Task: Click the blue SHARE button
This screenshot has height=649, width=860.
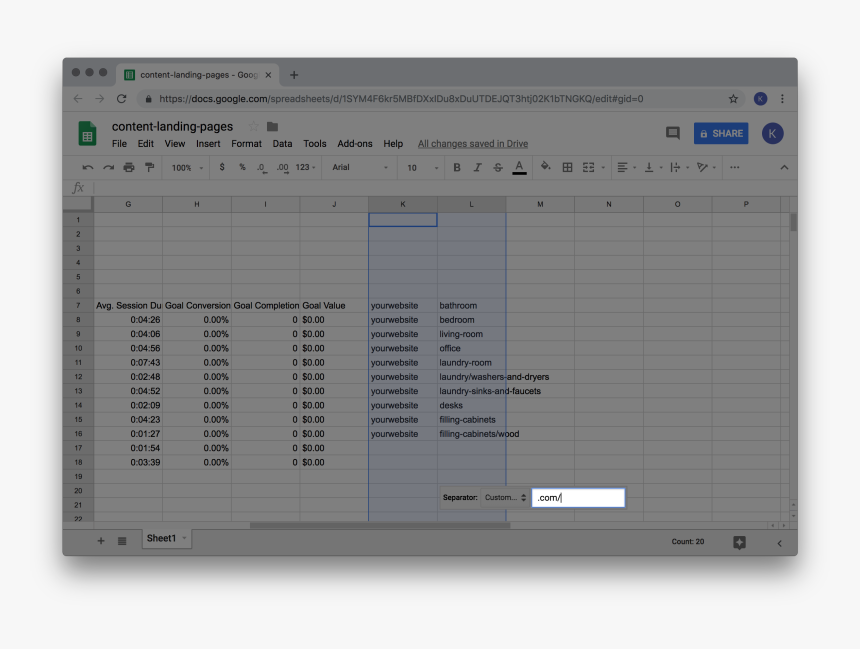Action: [x=721, y=133]
